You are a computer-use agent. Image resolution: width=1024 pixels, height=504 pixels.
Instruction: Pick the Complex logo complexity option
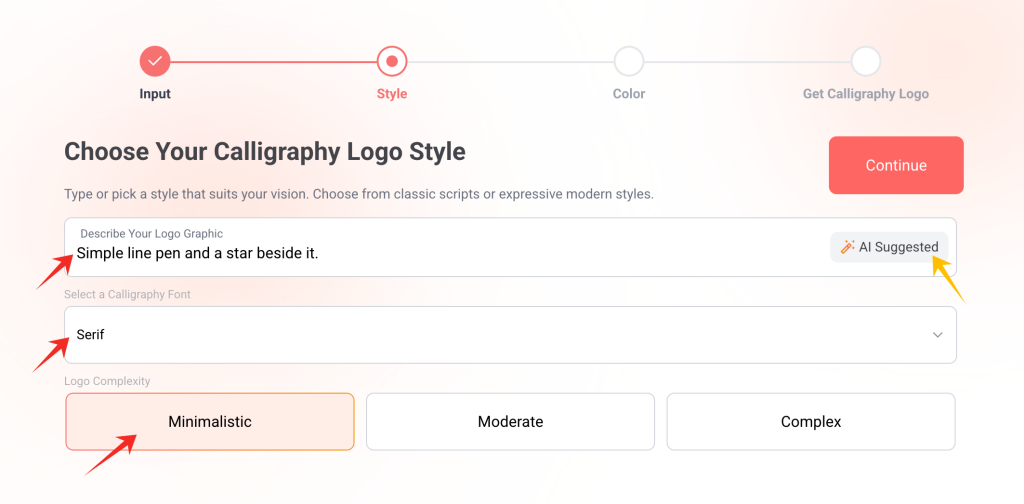[811, 422]
